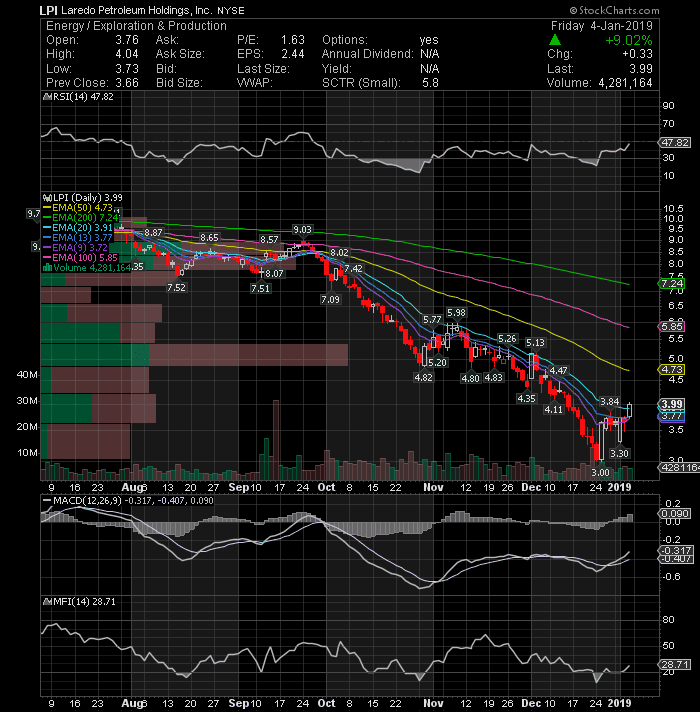Screen dimensions: 700x712
Task: Click the EPS value 2.44
Action: tap(293, 54)
